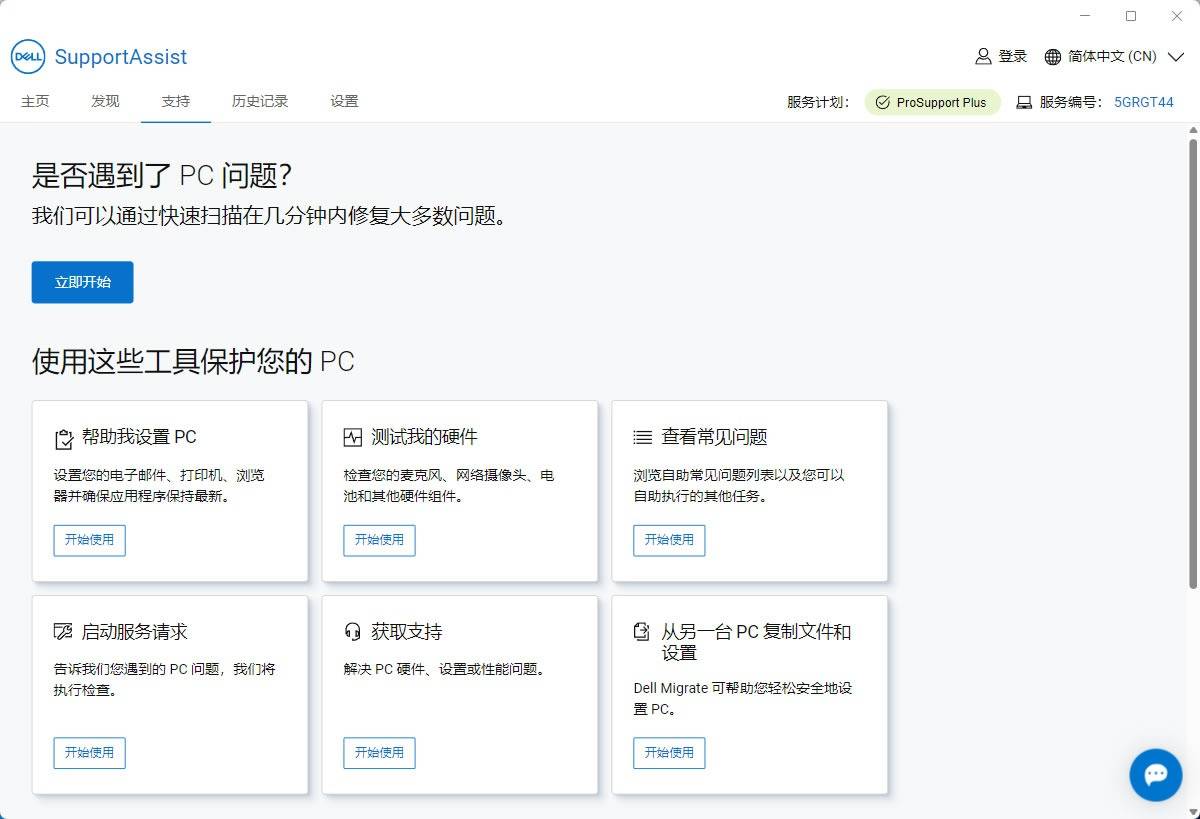This screenshot has height=819, width=1200.
Task: Click the 立即开始 button
Action: tap(82, 282)
